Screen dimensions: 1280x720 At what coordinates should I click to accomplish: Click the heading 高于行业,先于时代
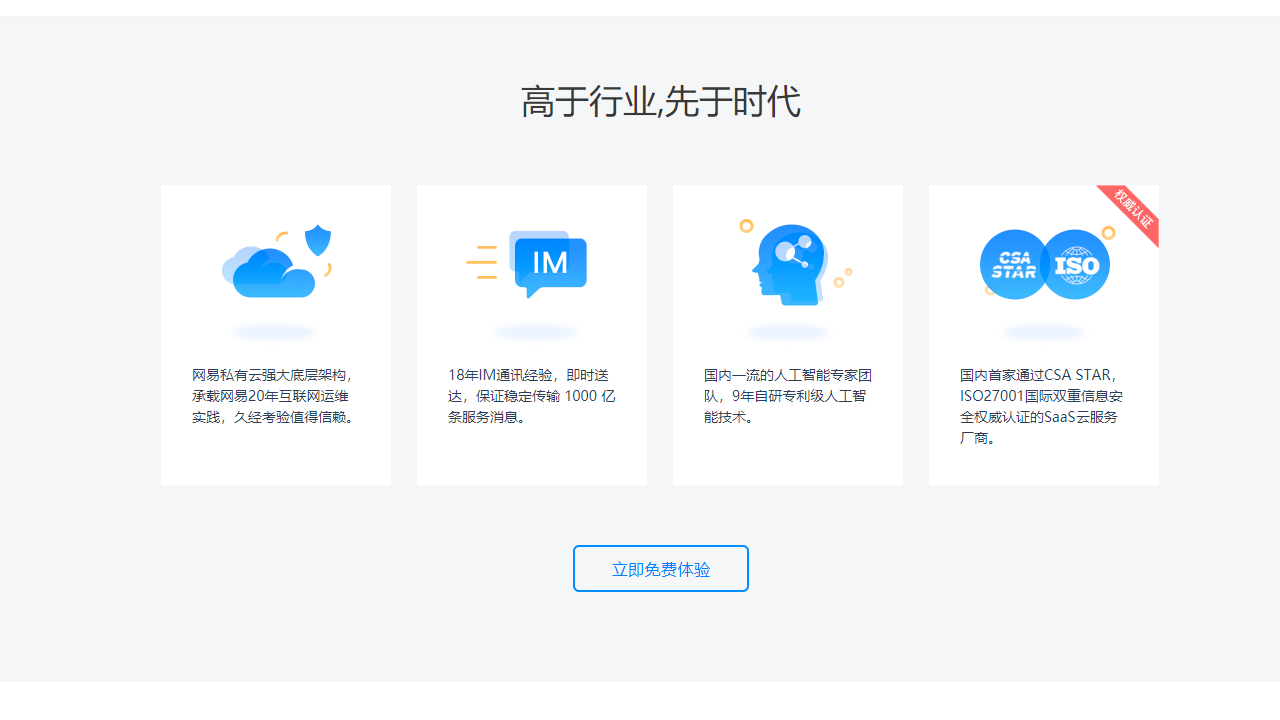(660, 102)
